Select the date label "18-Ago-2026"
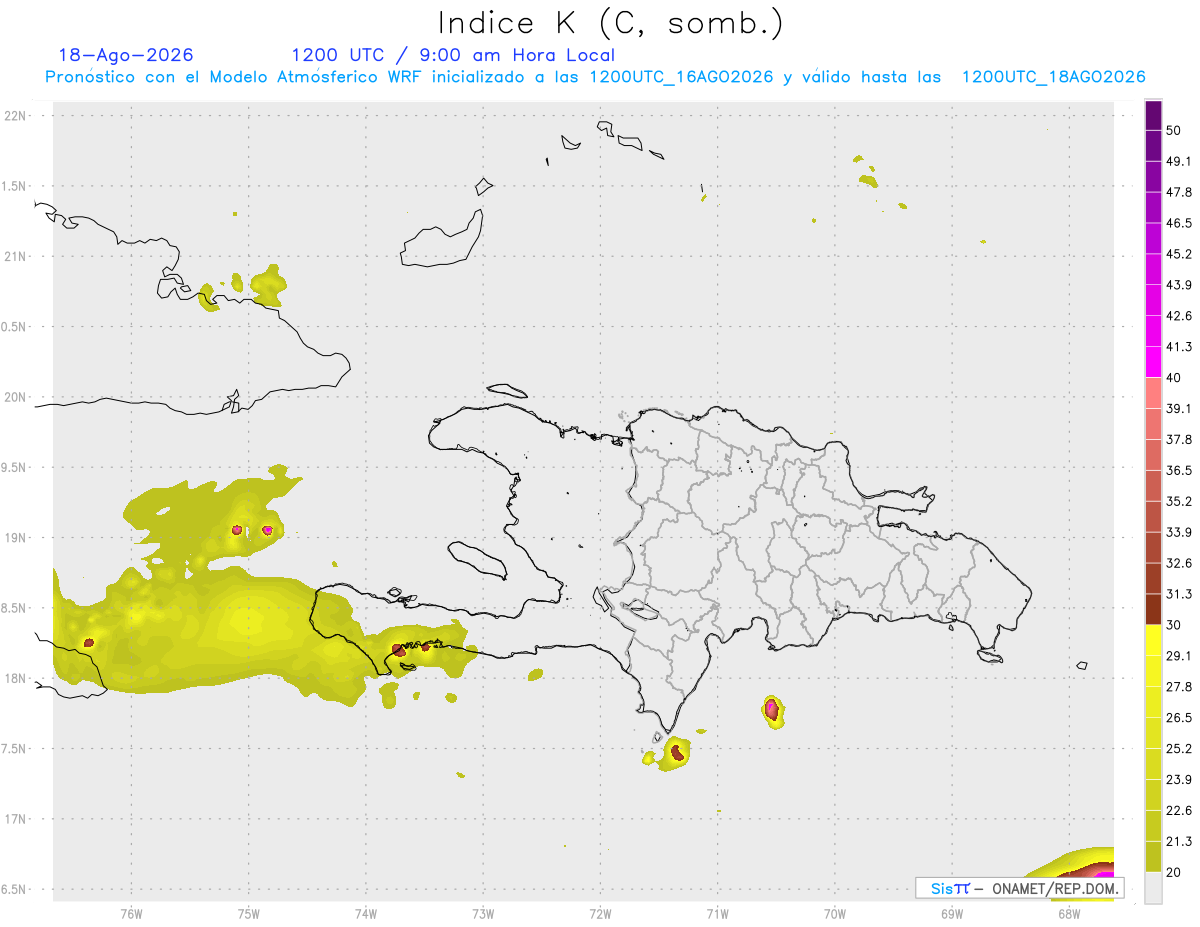Viewport: 1200px width, 927px height. [126, 55]
